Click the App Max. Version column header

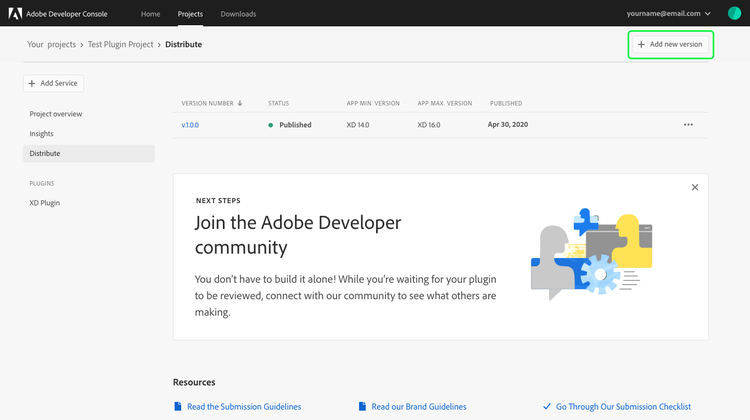tap(445, 103)
